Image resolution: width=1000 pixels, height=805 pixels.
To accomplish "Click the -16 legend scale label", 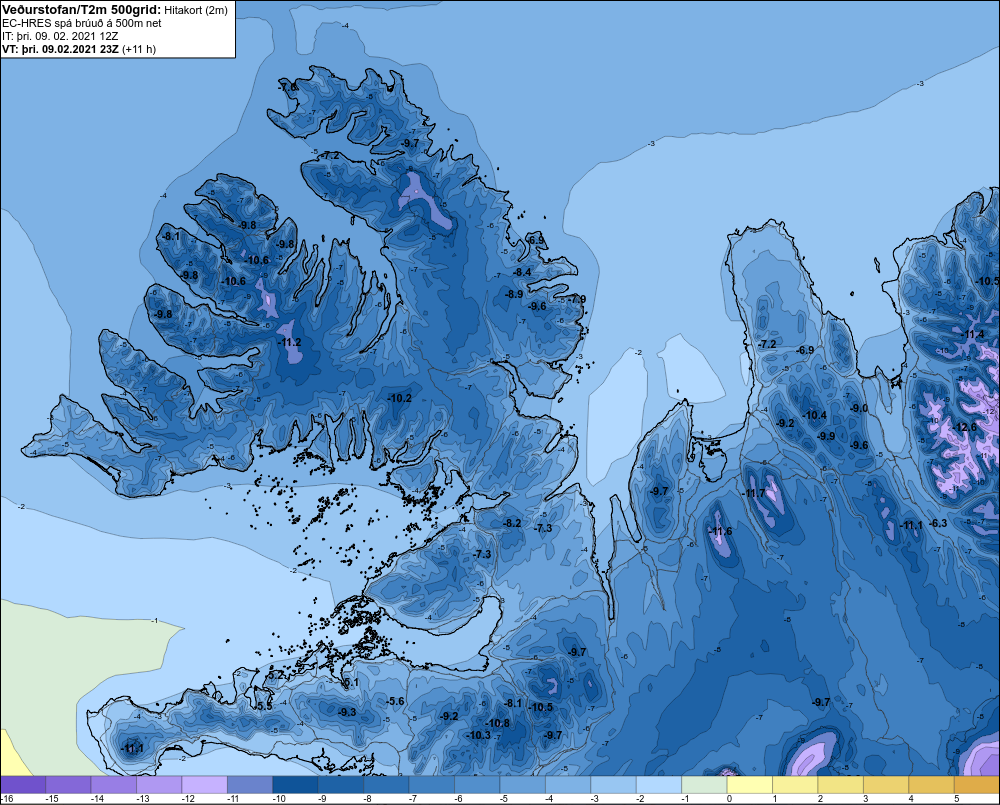I will (x=8, y=799).
